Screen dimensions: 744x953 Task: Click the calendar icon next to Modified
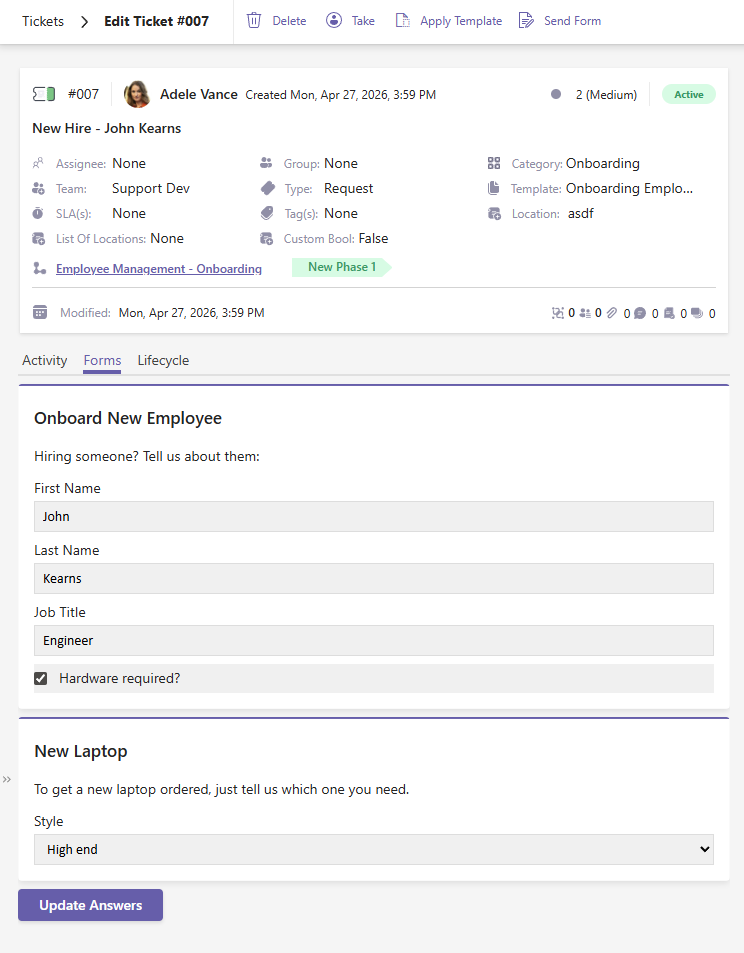coord(40,312)
